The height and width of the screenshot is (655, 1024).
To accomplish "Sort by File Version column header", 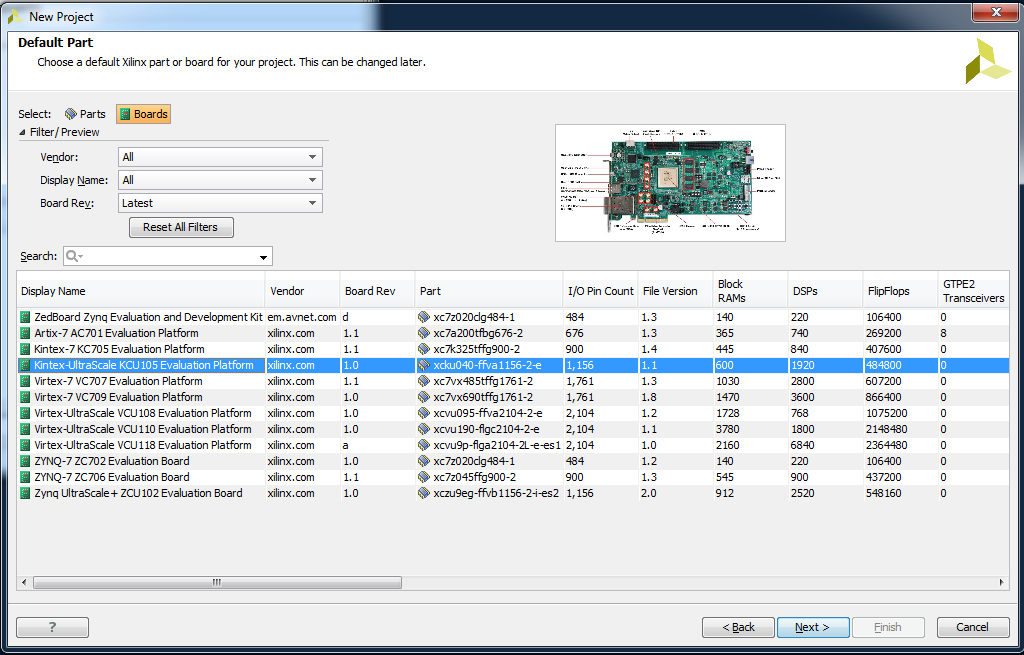I will (x=675, y=291).
